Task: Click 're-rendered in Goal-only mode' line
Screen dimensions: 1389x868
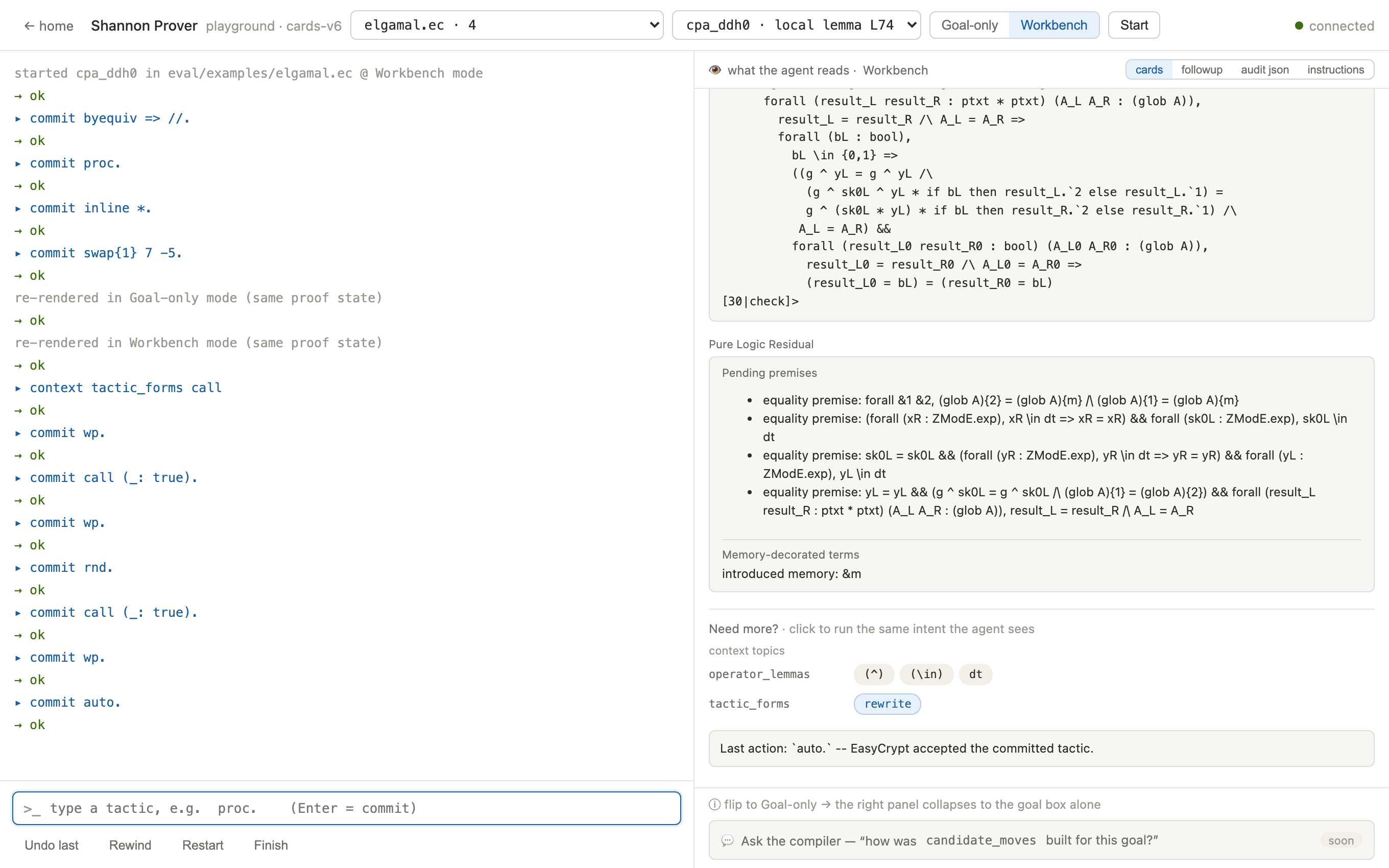Action: tap(199, 298)
